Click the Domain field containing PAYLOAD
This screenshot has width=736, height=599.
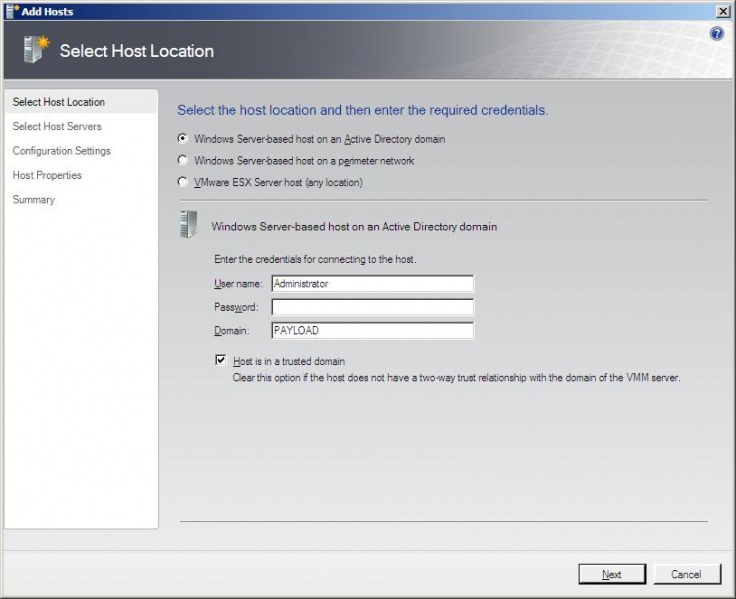point(372,331)
